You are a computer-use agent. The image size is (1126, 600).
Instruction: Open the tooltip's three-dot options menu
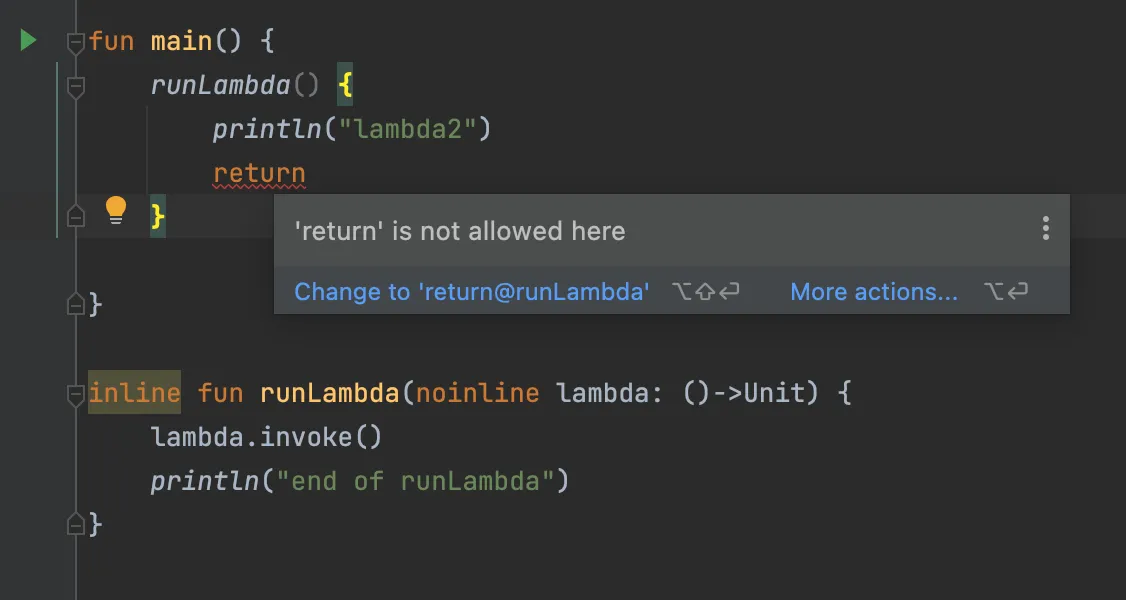[1046, 228]
